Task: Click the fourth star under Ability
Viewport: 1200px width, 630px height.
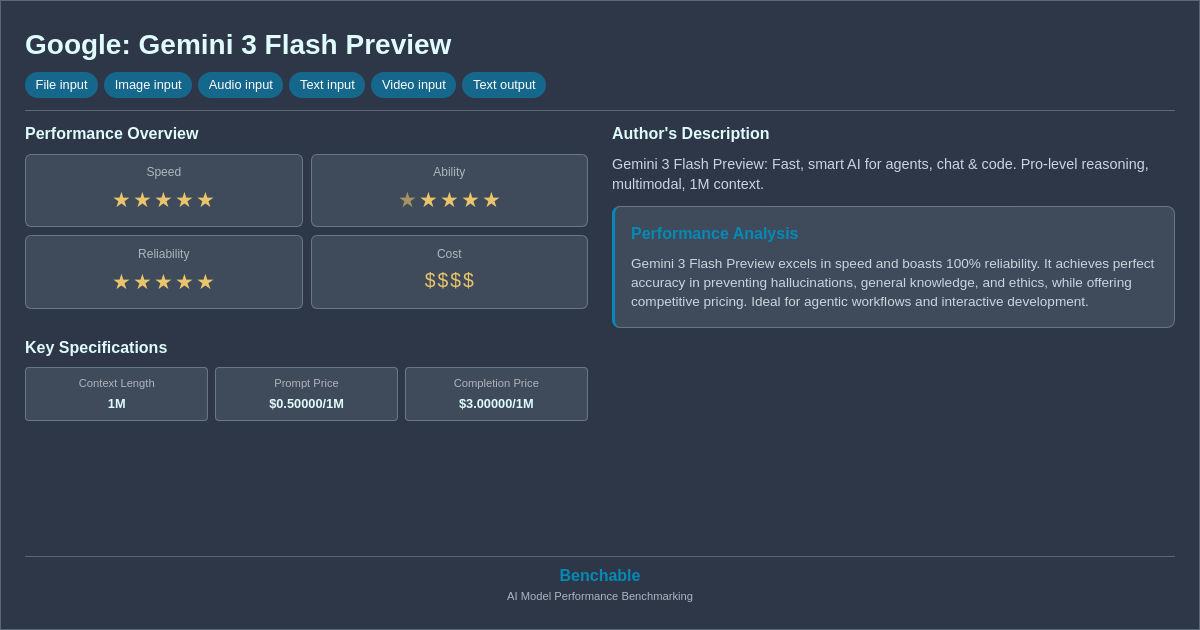Action: [x=470, y=200]
